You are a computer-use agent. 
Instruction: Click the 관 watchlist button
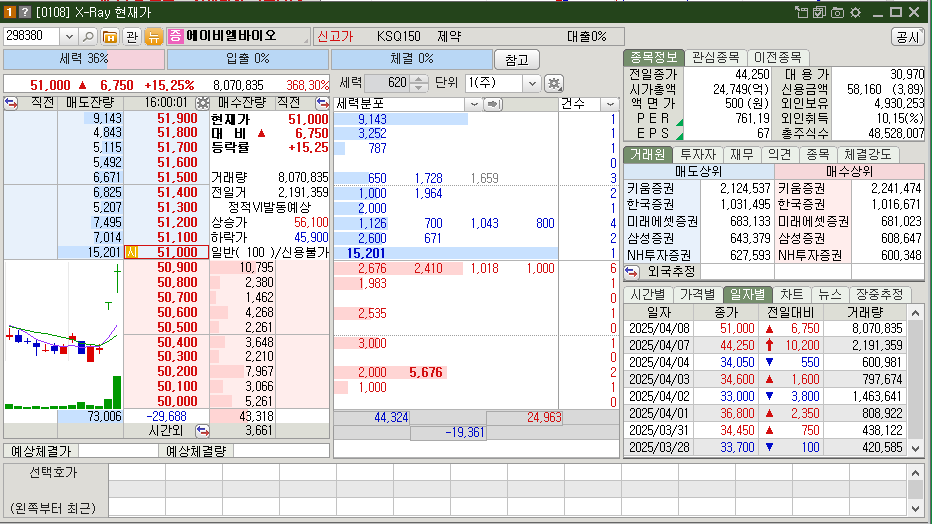click(132, 37)
